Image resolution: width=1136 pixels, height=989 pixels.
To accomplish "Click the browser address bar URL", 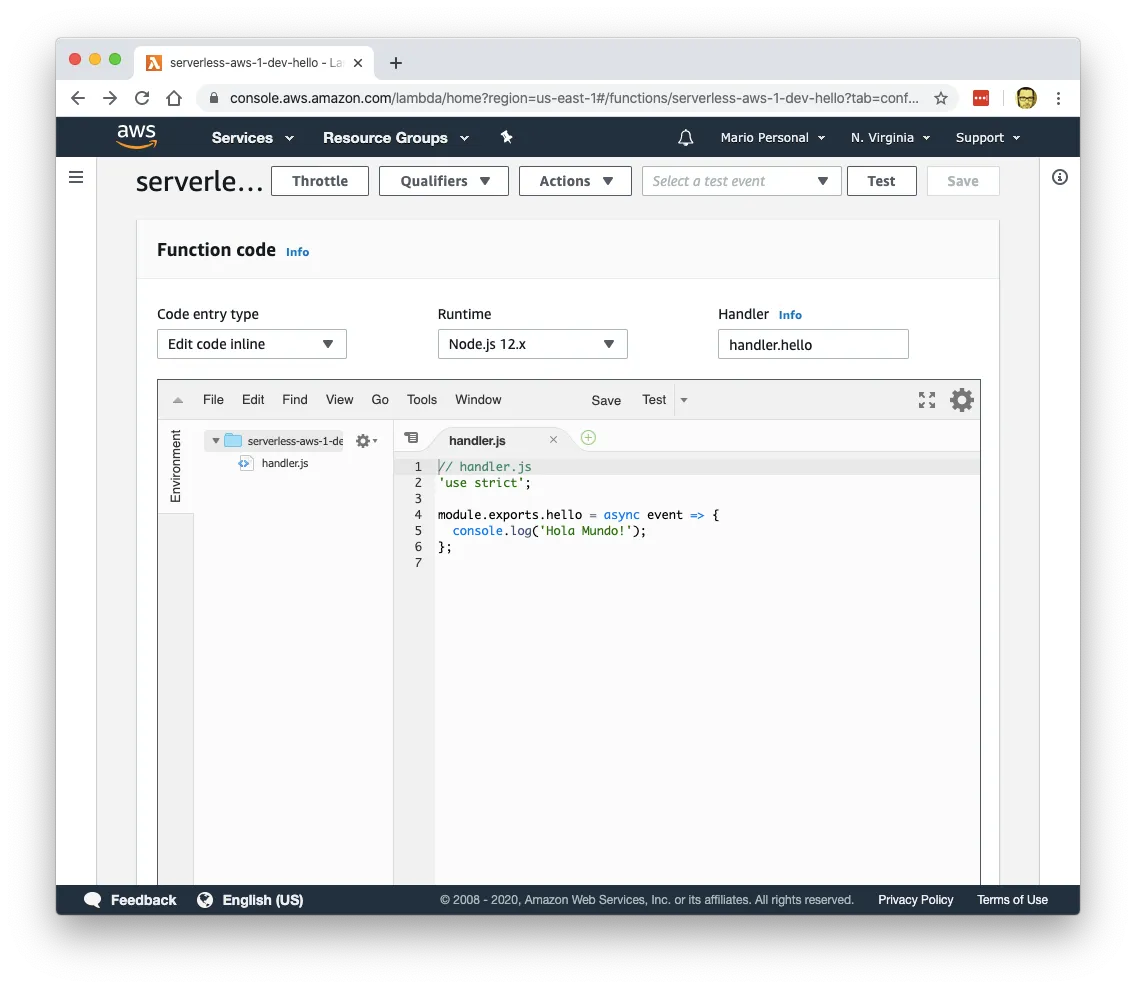I will 574,98.
